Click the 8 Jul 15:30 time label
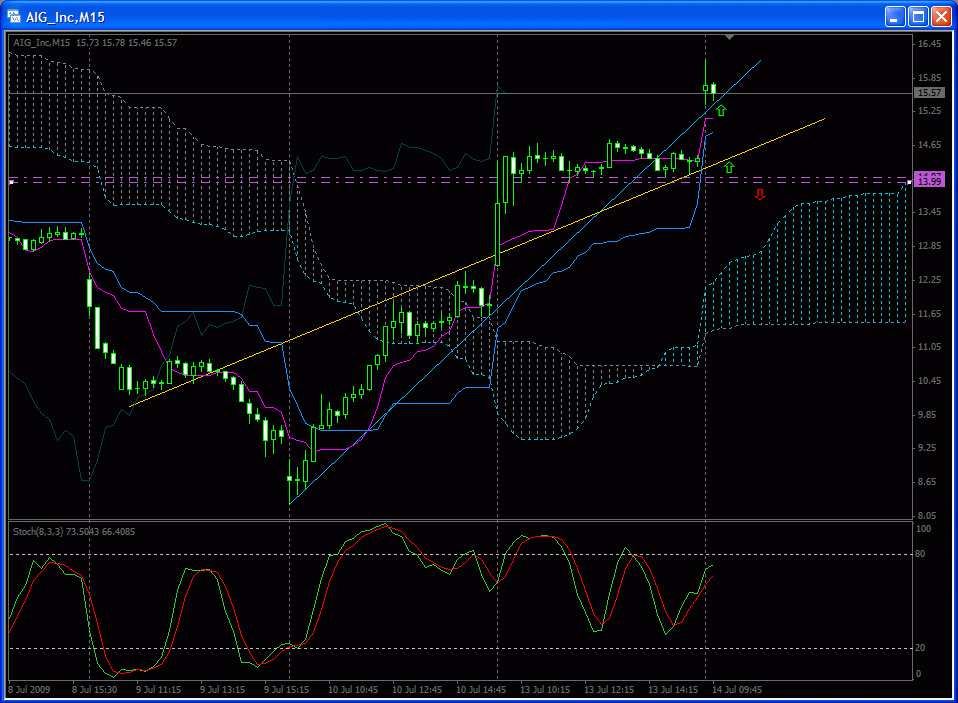Viewport: 958px width, 703px height. tap(95, 690)
